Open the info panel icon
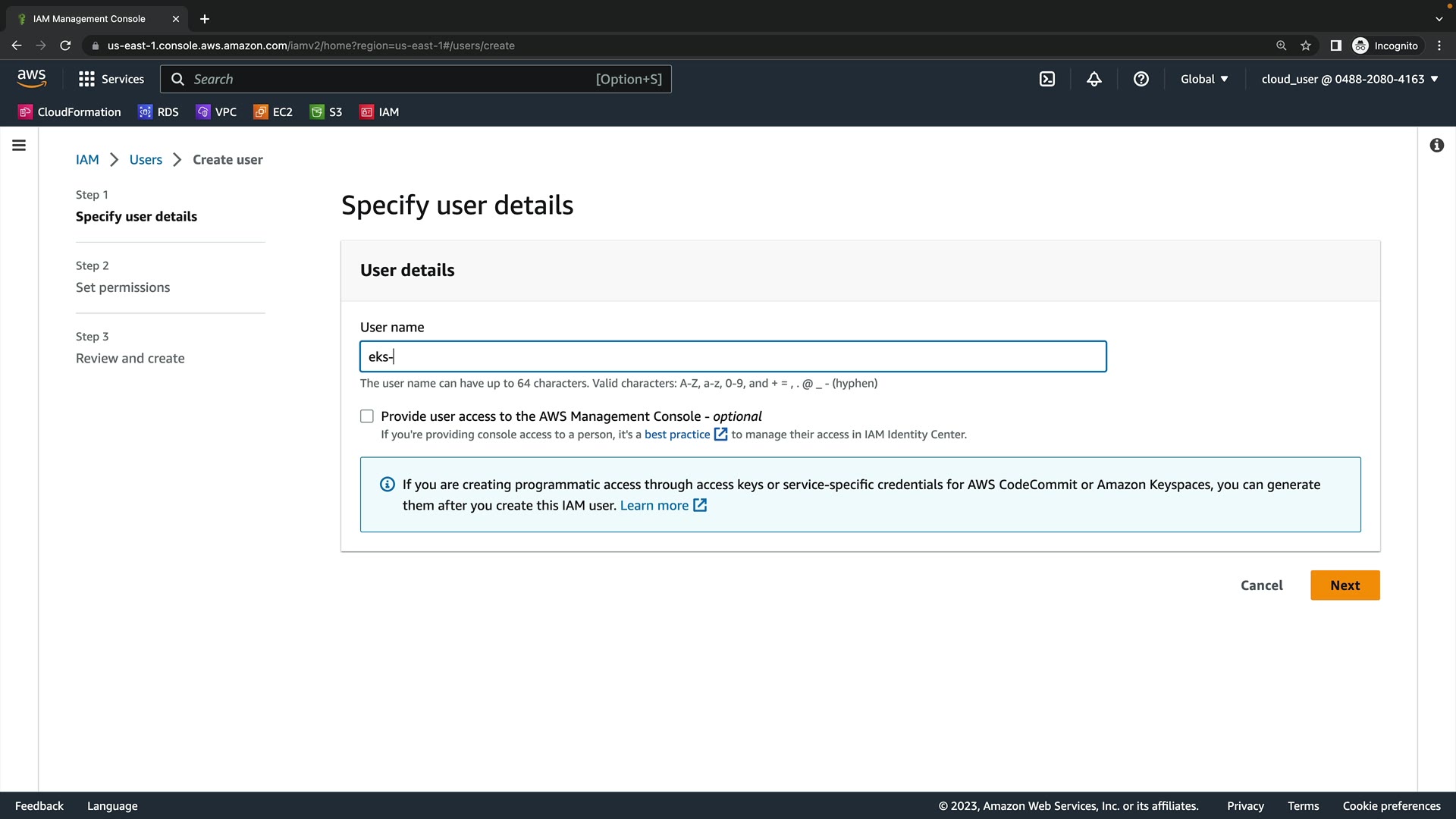1456x819 pixels. pyautogui.click(x=1436, y=145)
